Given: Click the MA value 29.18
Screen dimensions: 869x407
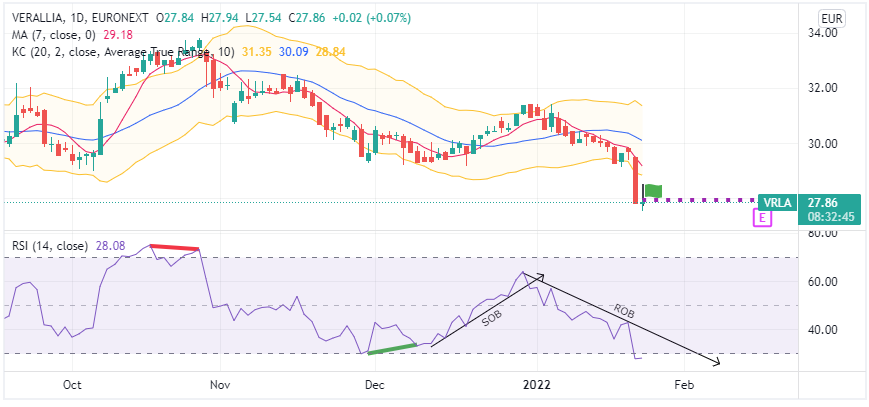Looking at the screenshot, I should coord(116,35).
